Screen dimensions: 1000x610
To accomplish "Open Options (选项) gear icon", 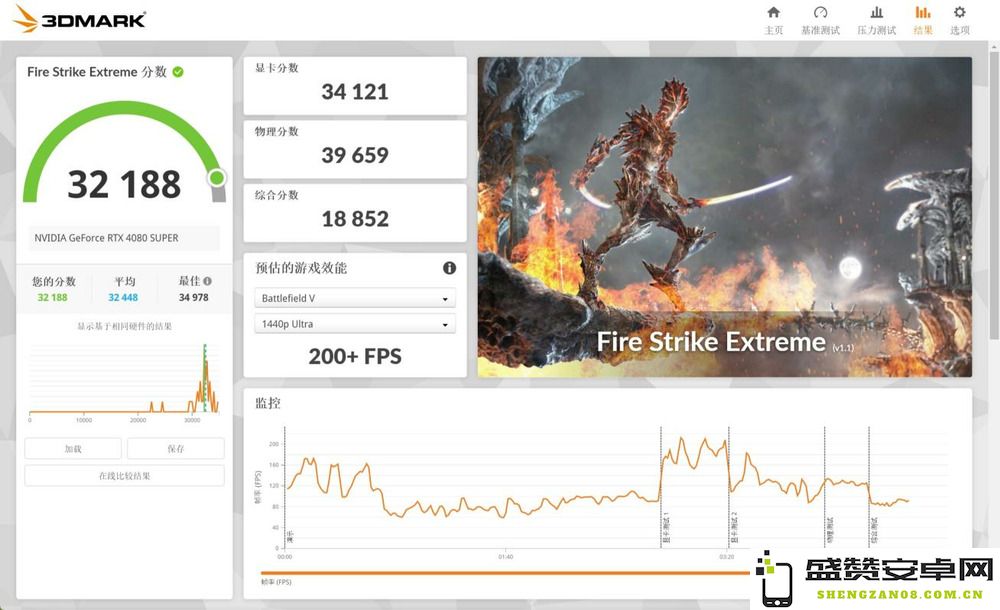I will pyautogui.click(x=959, y=12).
